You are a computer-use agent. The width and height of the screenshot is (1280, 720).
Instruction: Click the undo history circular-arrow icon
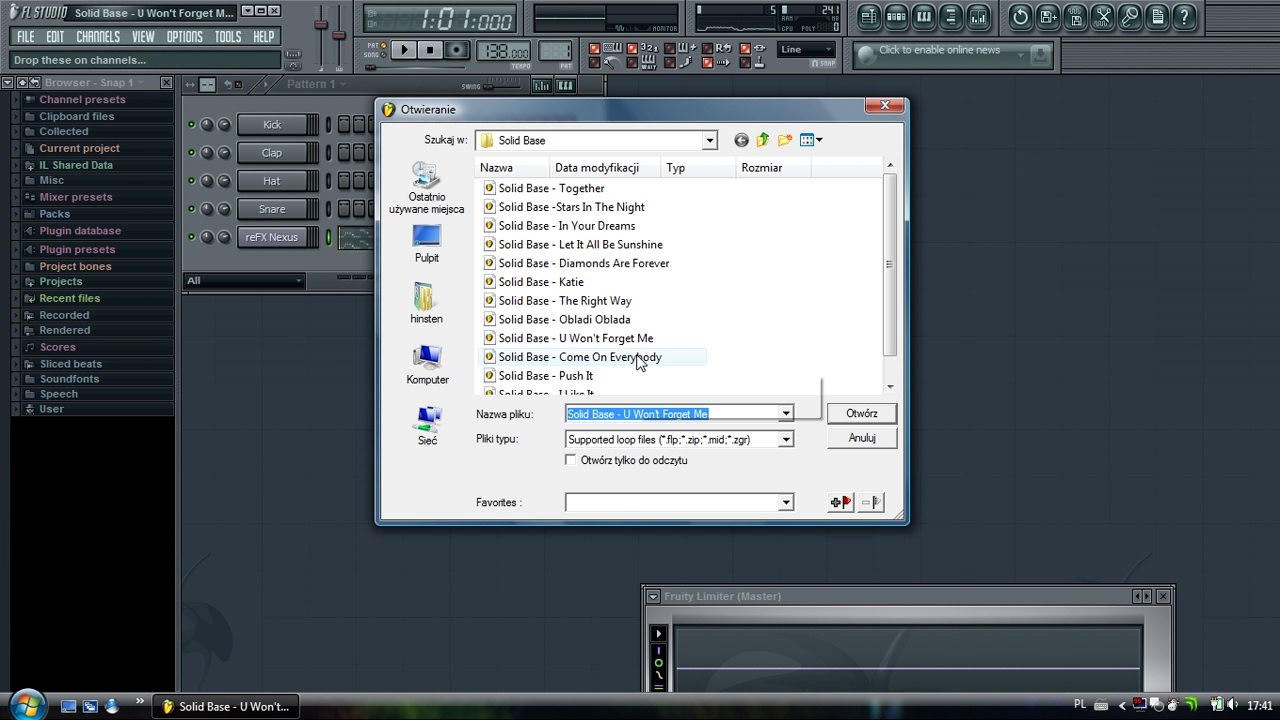pyautogui.click(x=1020, y=16)
